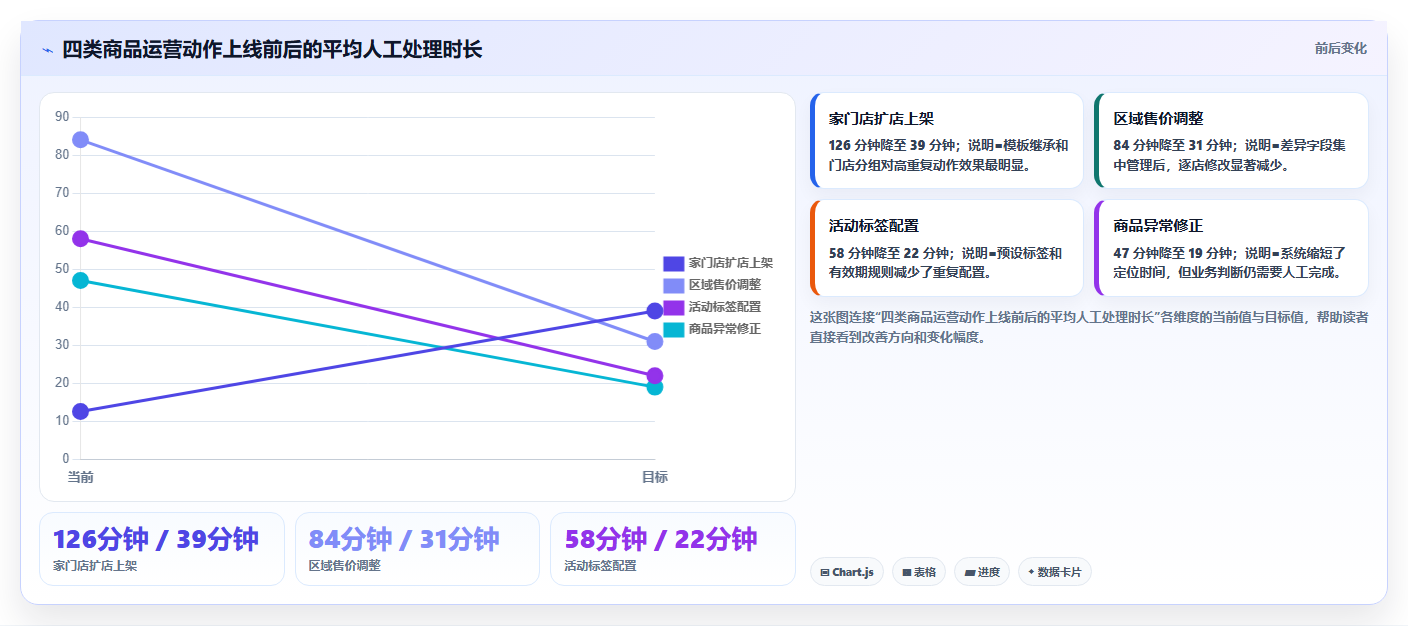The width and height of the screenshot is (1408, 626).
Task: Toggle 家门店扩店上架 legend color box
Action: pyautogui.click(x=673, y=263)
